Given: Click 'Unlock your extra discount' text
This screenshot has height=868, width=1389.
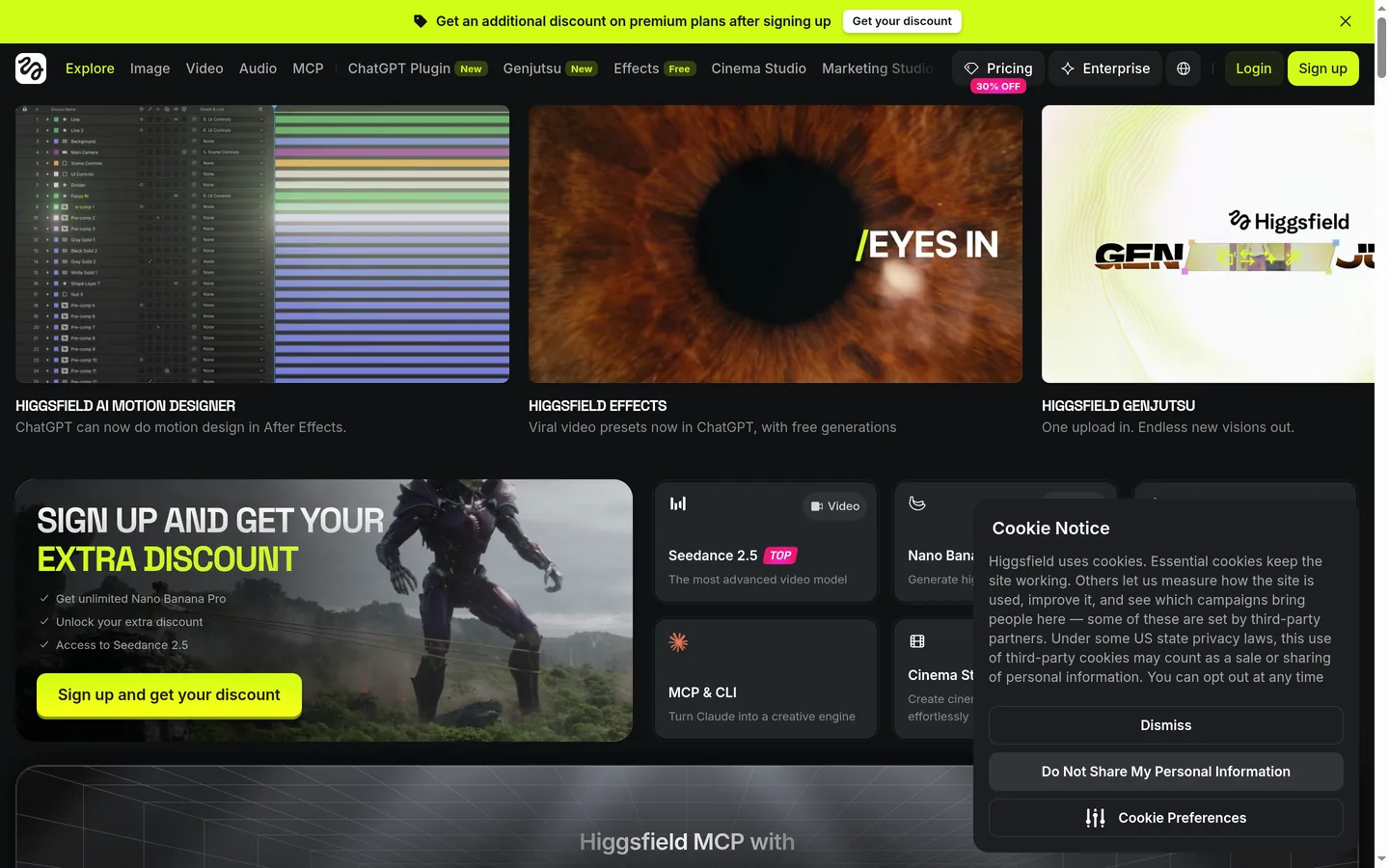Looking at the screenshot, I should tap(129, 622).
